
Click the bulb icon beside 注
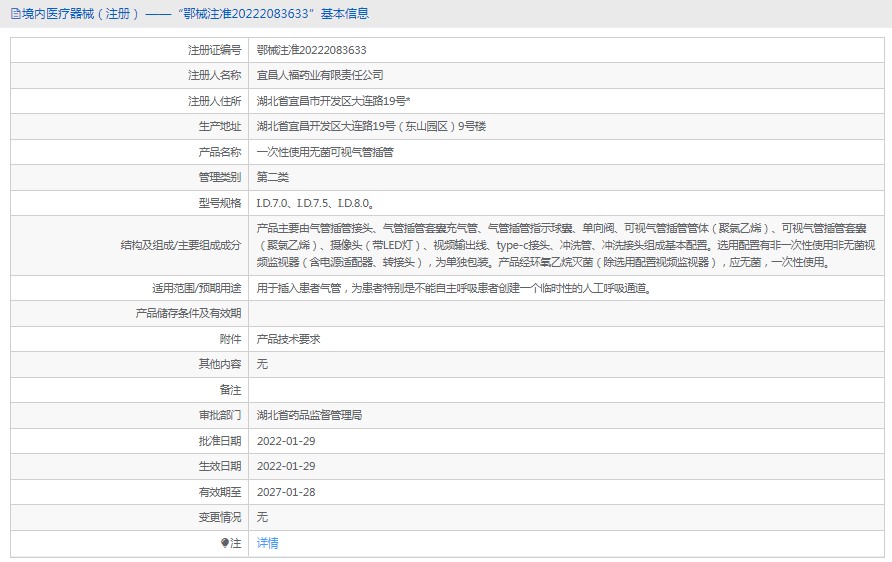coord(225,543)
